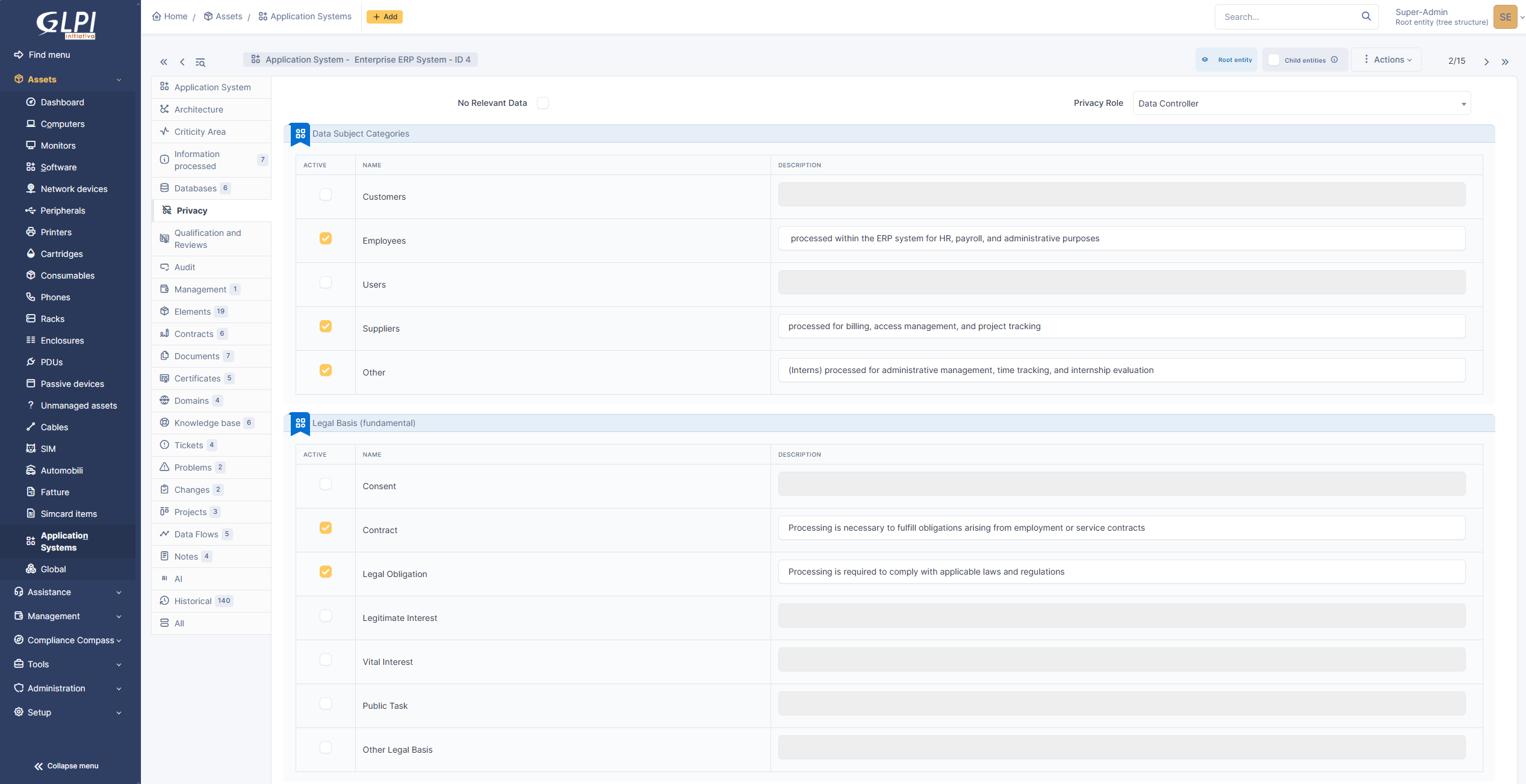Open the Privacy Role dropdown
Viewport: 1526px width, 784px height.
click(1301, 103)
